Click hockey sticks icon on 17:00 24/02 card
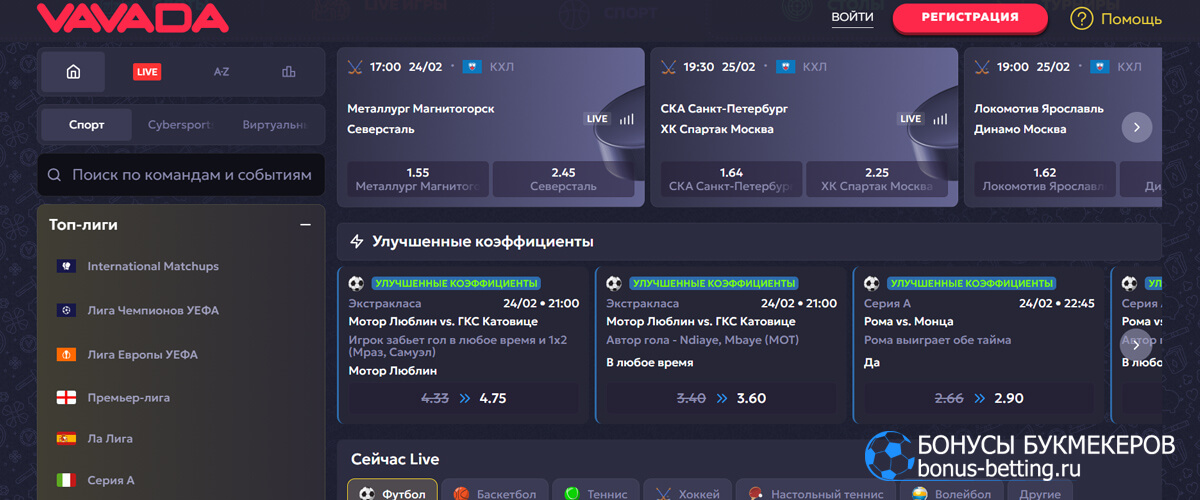1200x500 pixels. (x=355, y=67)
